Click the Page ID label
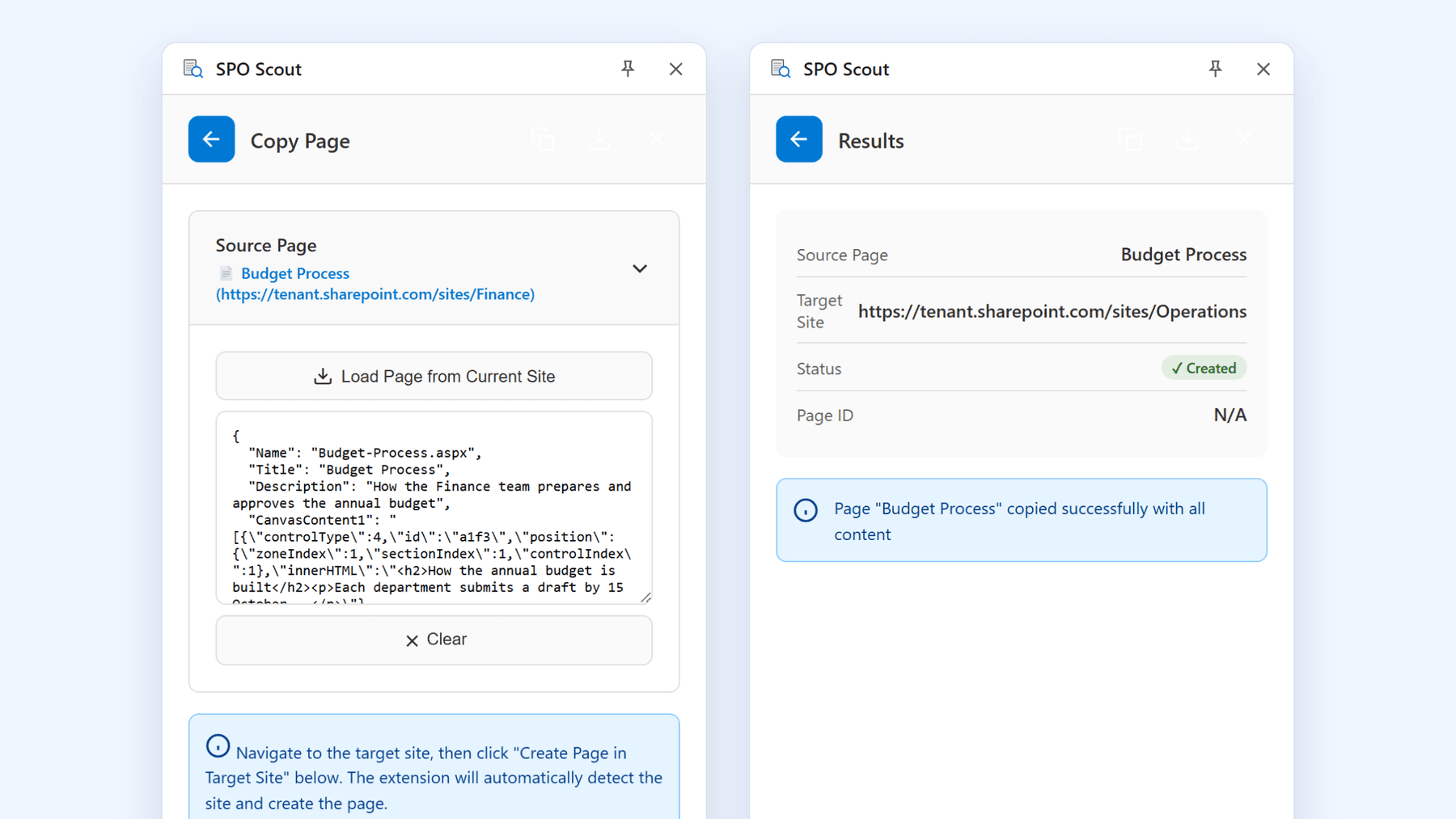Image resolution: width=1456 pixels, height=819 pixels. [x=824, y=416]
